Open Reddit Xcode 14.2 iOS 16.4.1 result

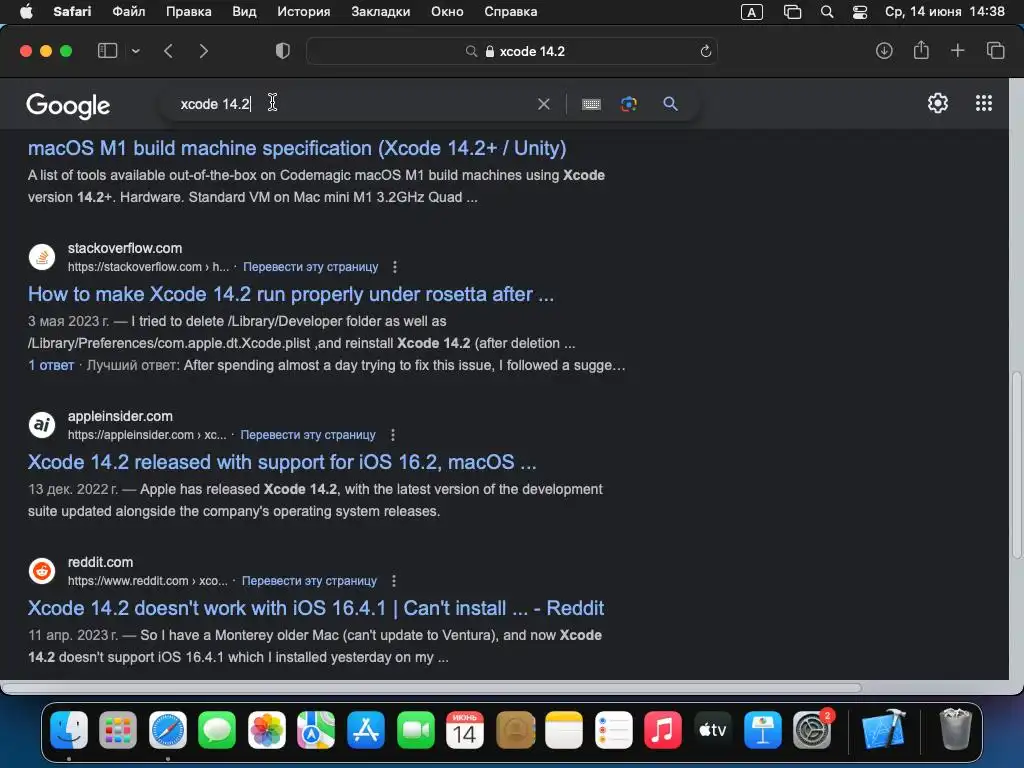[x=315, y=609]
